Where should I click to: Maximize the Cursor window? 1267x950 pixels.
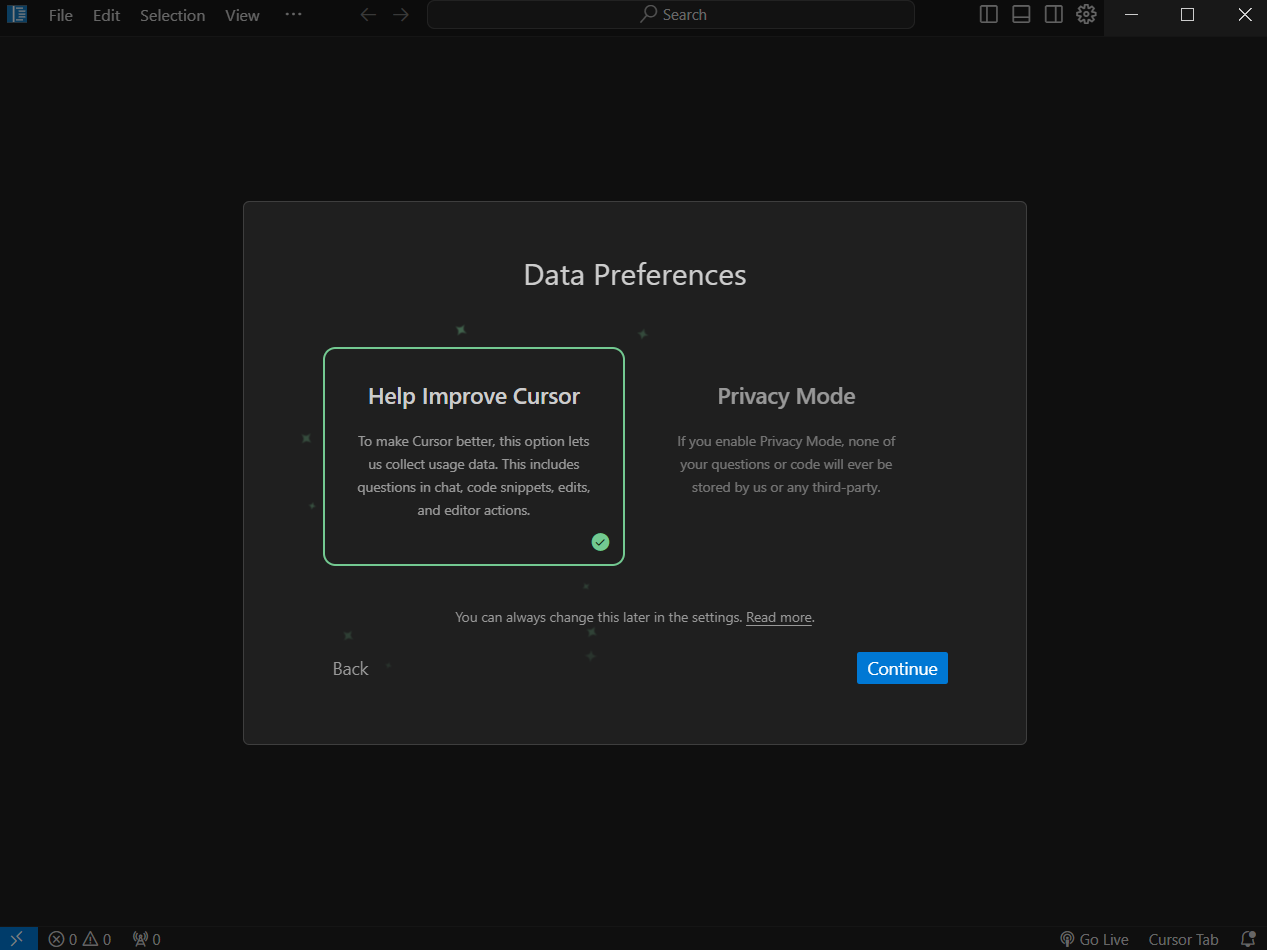click(x=1187, y=15)
